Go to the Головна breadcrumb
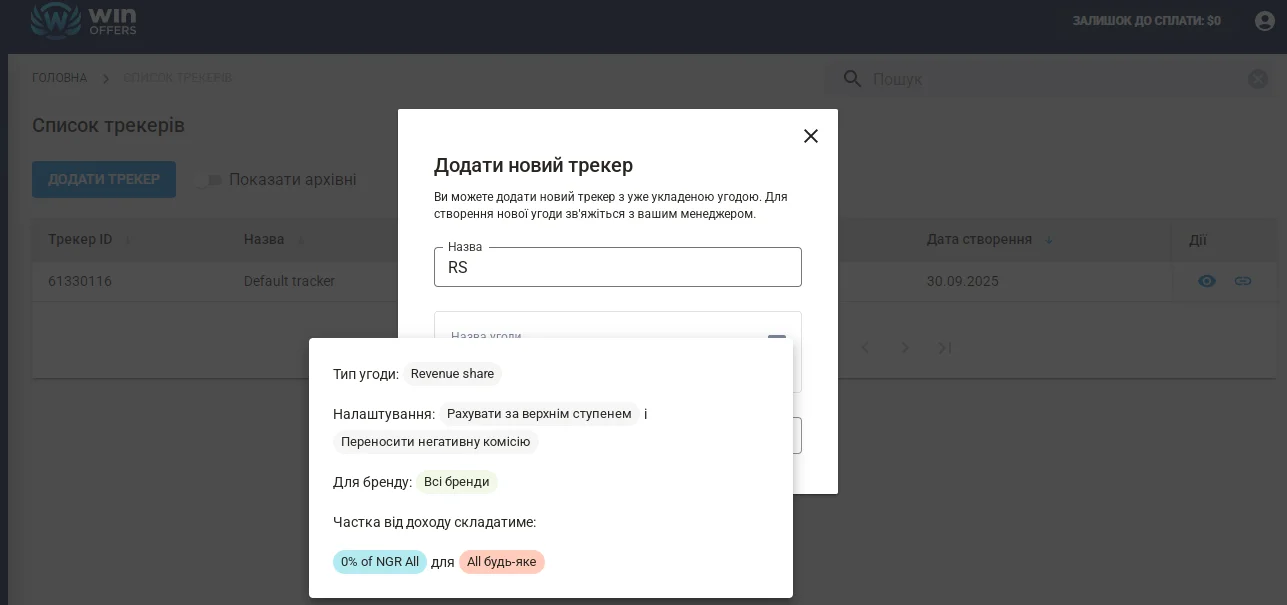 tap(59, 78)
